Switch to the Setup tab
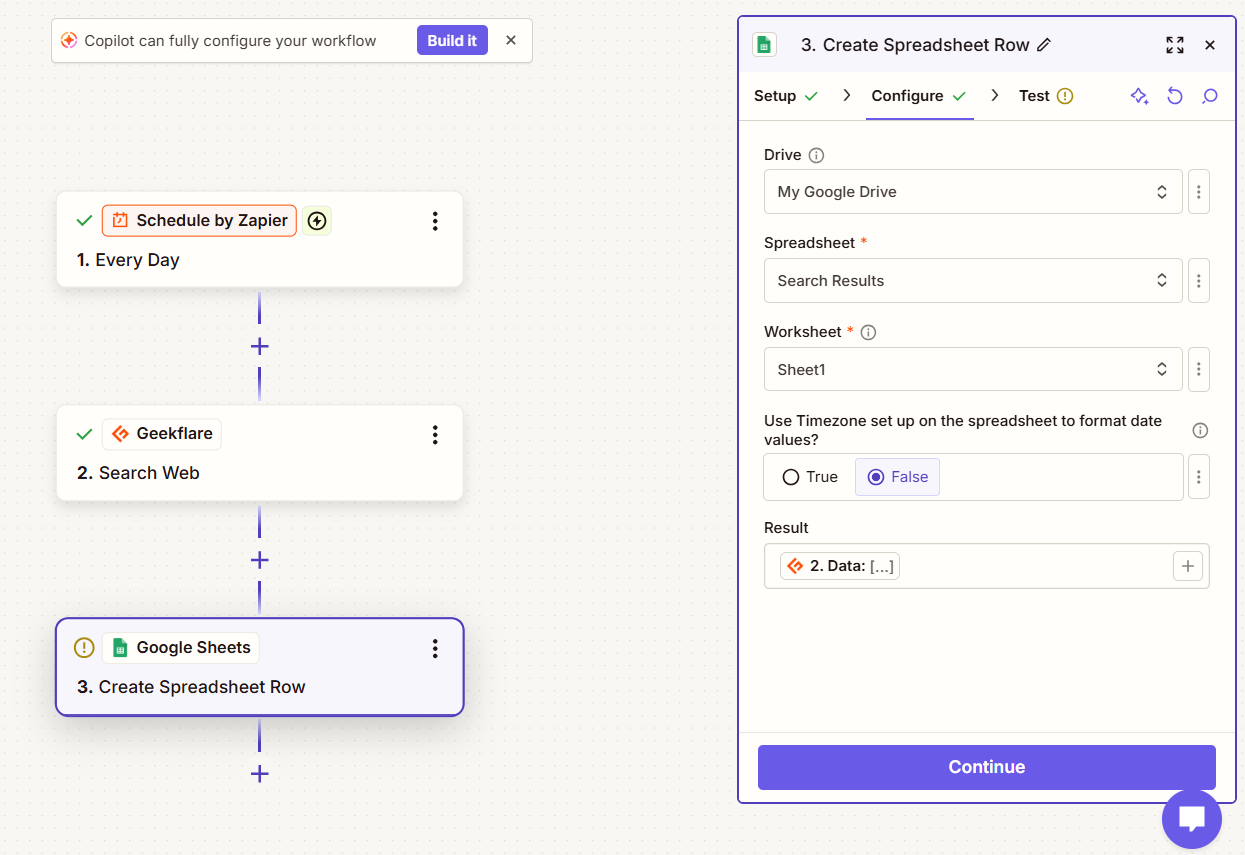 786,96
